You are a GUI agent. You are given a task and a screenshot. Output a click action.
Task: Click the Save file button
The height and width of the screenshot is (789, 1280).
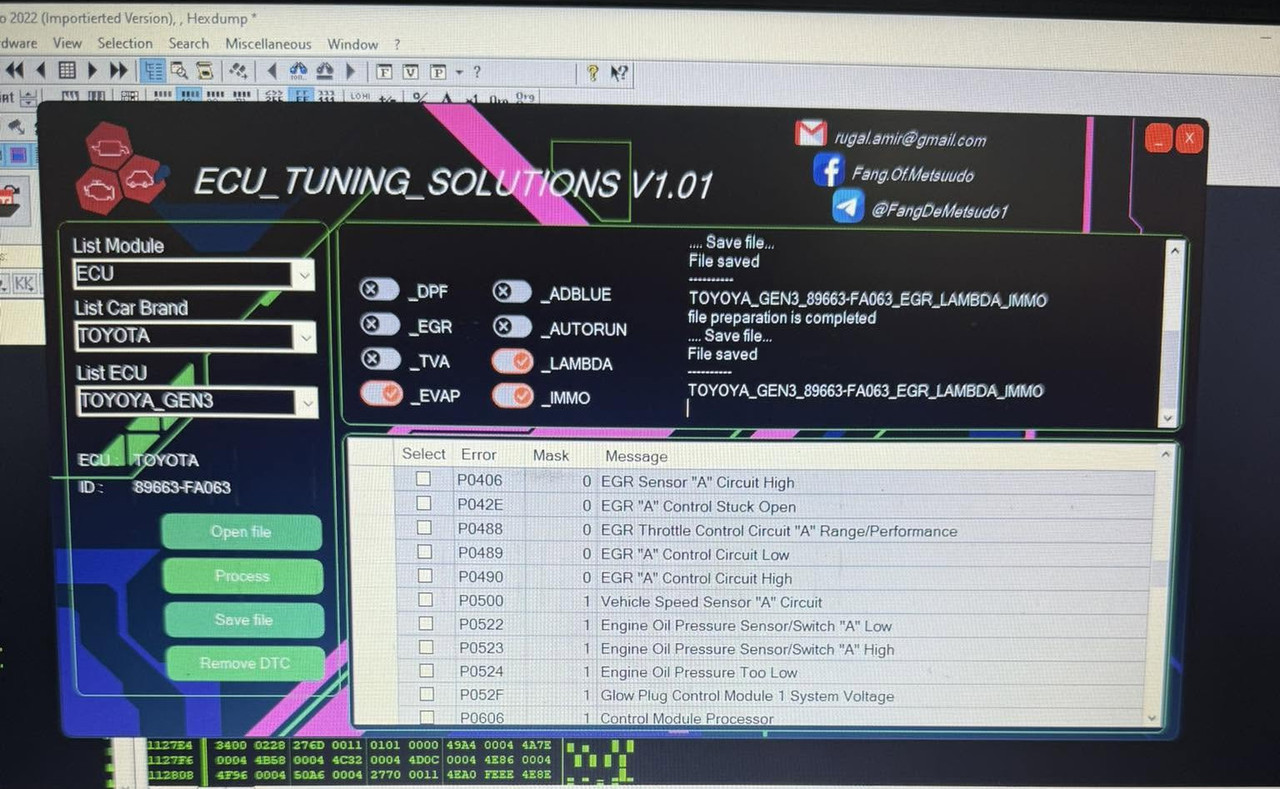[244, 620]
